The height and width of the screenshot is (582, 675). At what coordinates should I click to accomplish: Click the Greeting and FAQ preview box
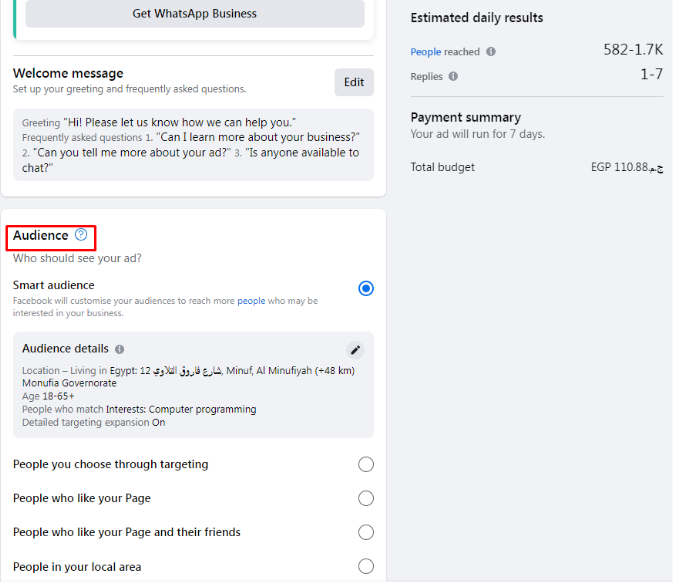coord(193,145)
